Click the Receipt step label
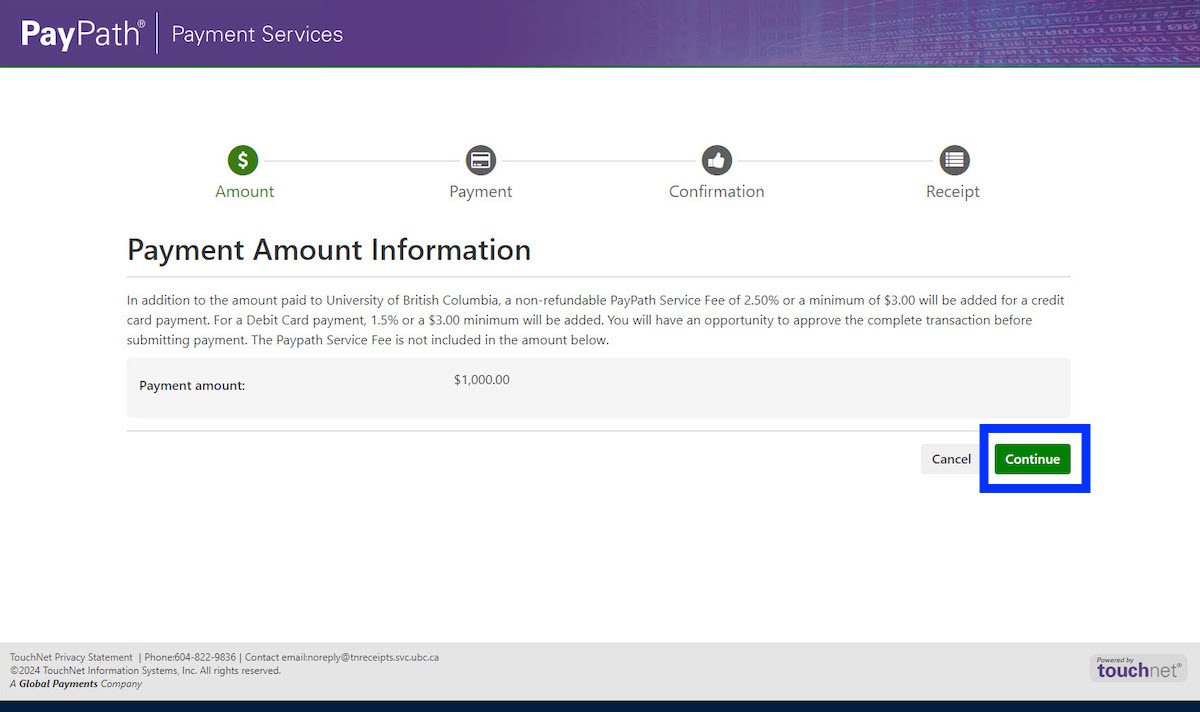This screenshot has width=1200, height=712. (x=952, y=191)
